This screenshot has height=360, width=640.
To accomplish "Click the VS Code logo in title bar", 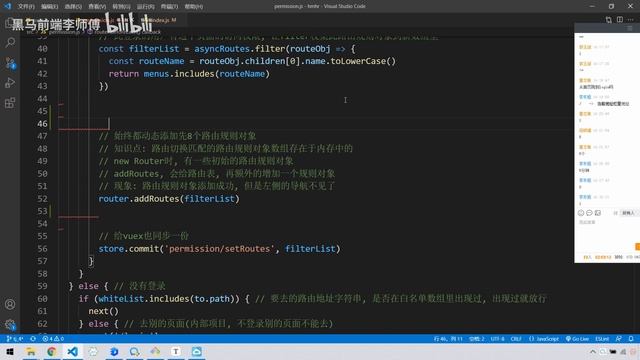I will (8, 6).
